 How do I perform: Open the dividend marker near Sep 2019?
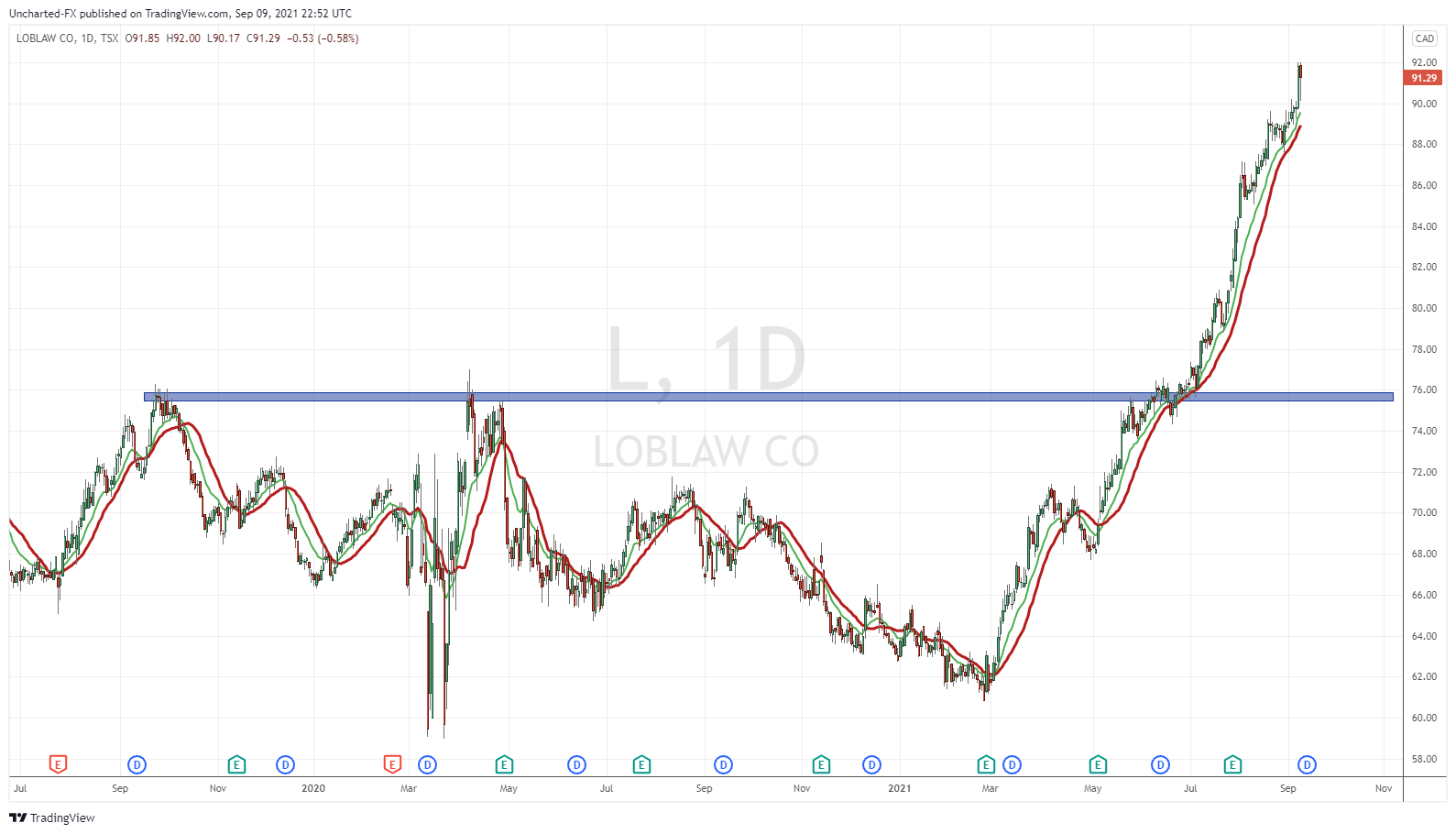tap(137, 764)
